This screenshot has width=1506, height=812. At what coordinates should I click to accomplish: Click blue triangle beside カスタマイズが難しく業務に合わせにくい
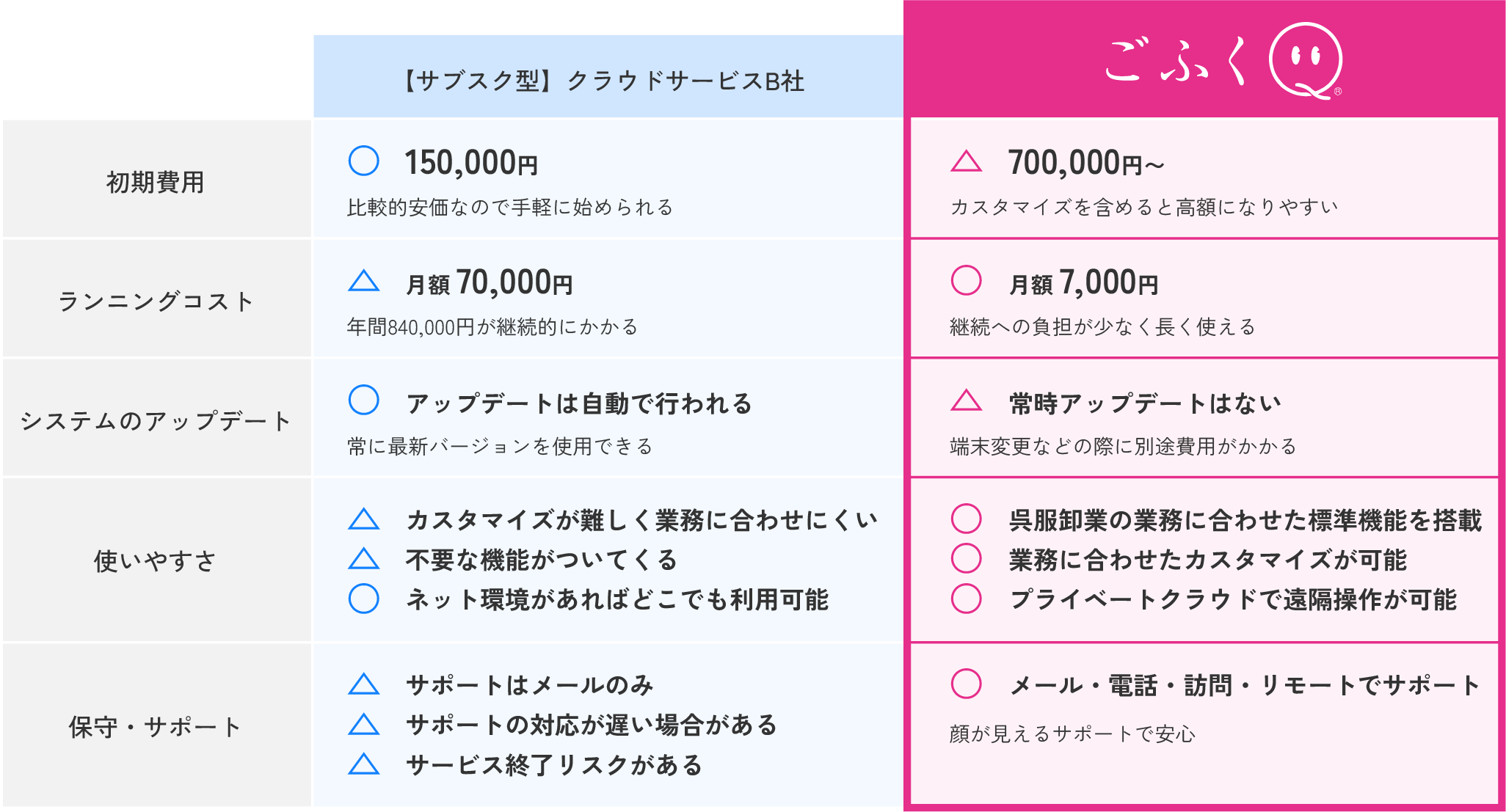click(x=364, y=519)
